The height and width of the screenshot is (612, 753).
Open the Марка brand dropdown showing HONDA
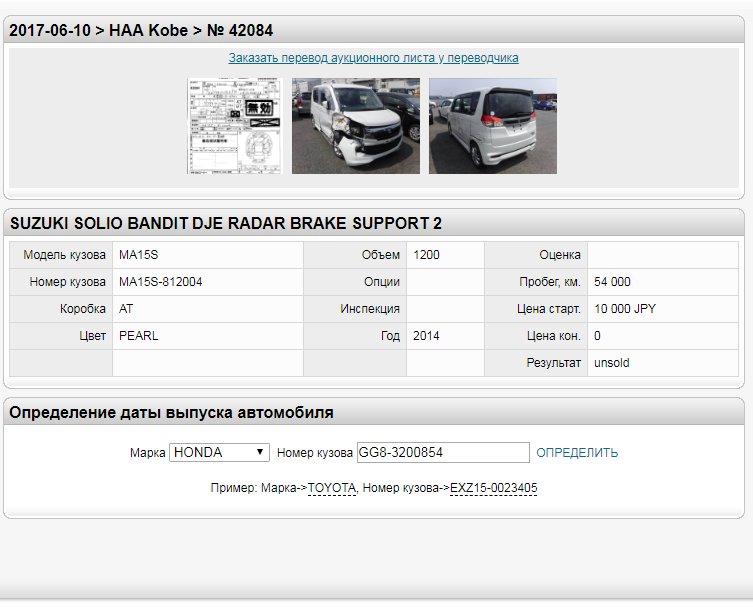point(219,453)
